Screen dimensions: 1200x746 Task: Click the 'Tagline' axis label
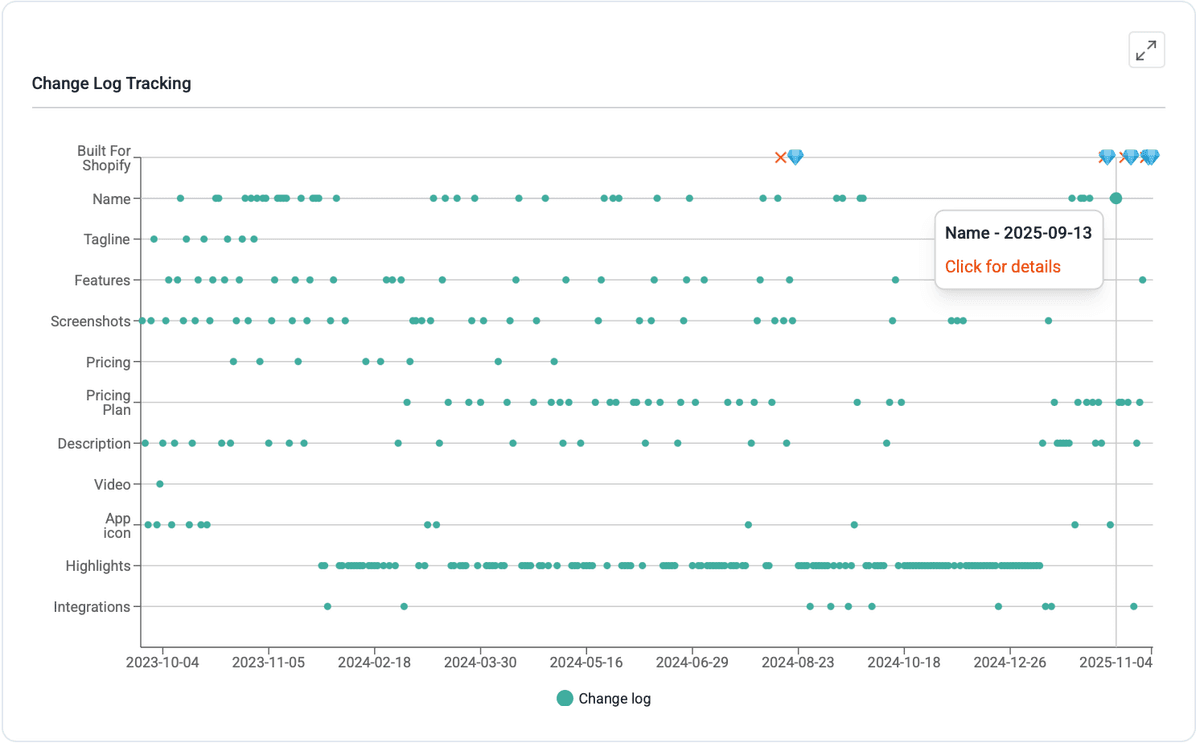click(x=107, y=240)
